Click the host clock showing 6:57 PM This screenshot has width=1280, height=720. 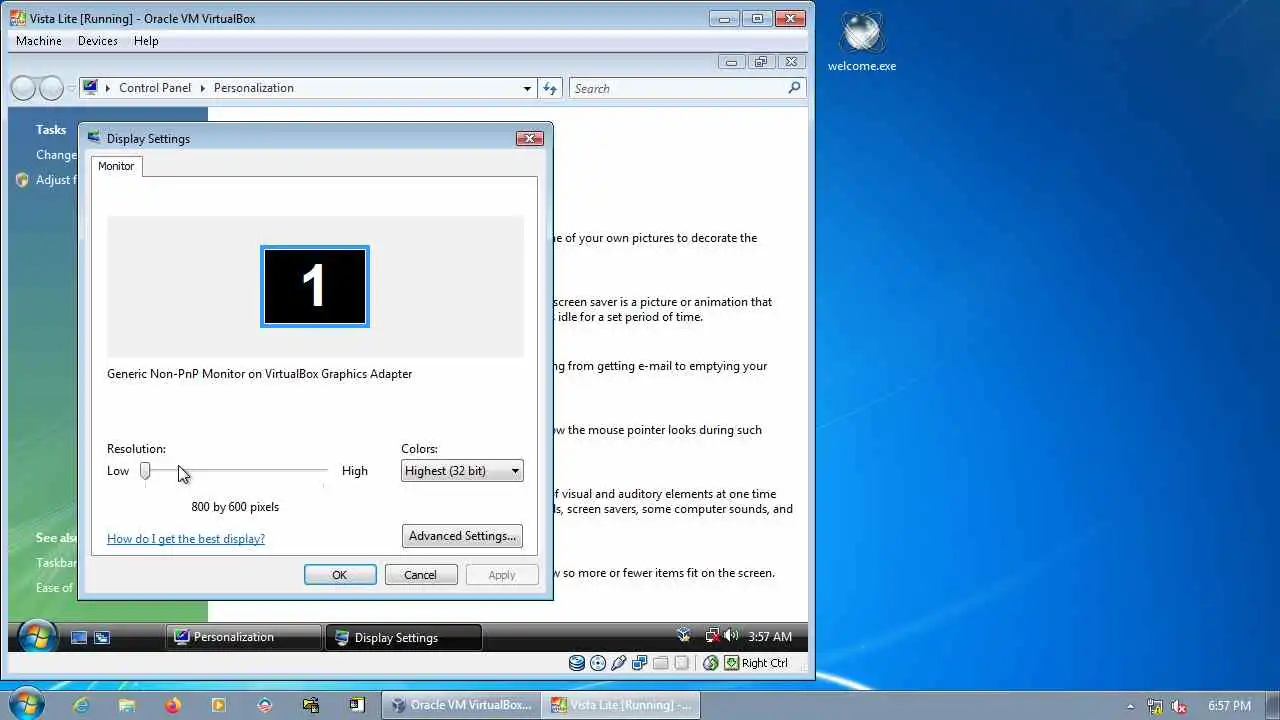[x=1229, y=706]
